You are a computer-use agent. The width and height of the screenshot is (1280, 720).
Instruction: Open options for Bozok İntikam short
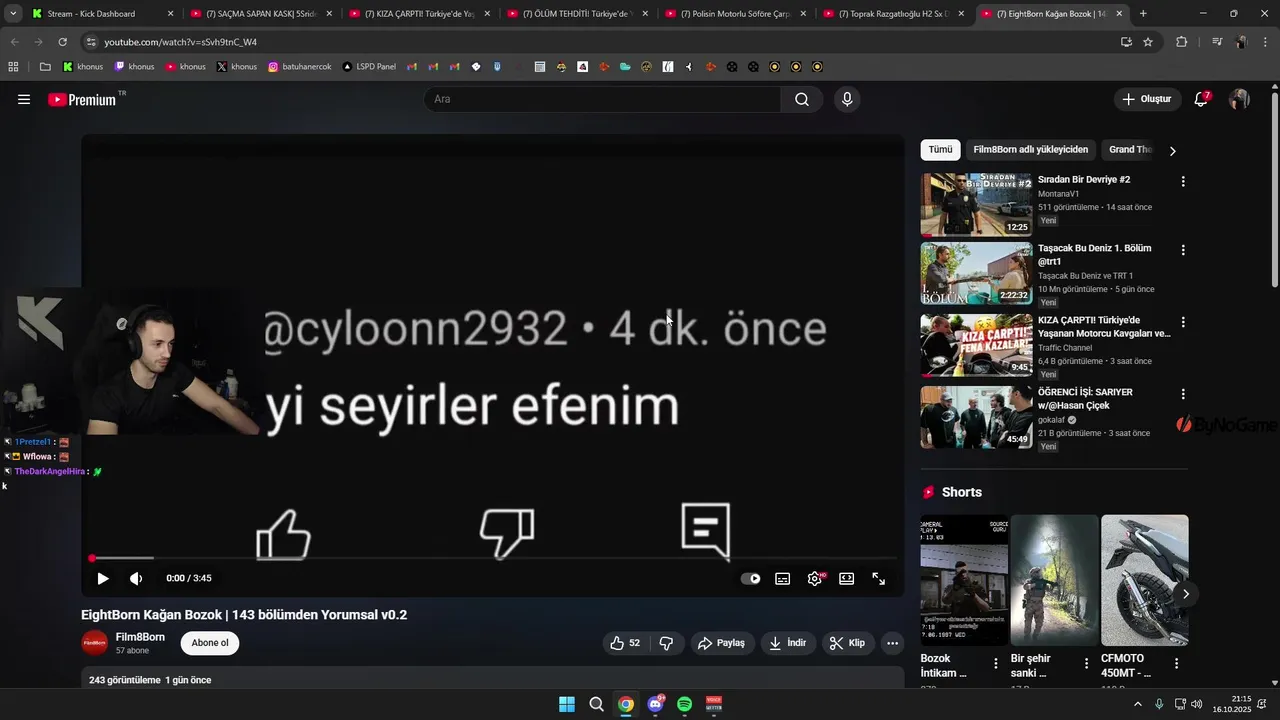(995, 663)
